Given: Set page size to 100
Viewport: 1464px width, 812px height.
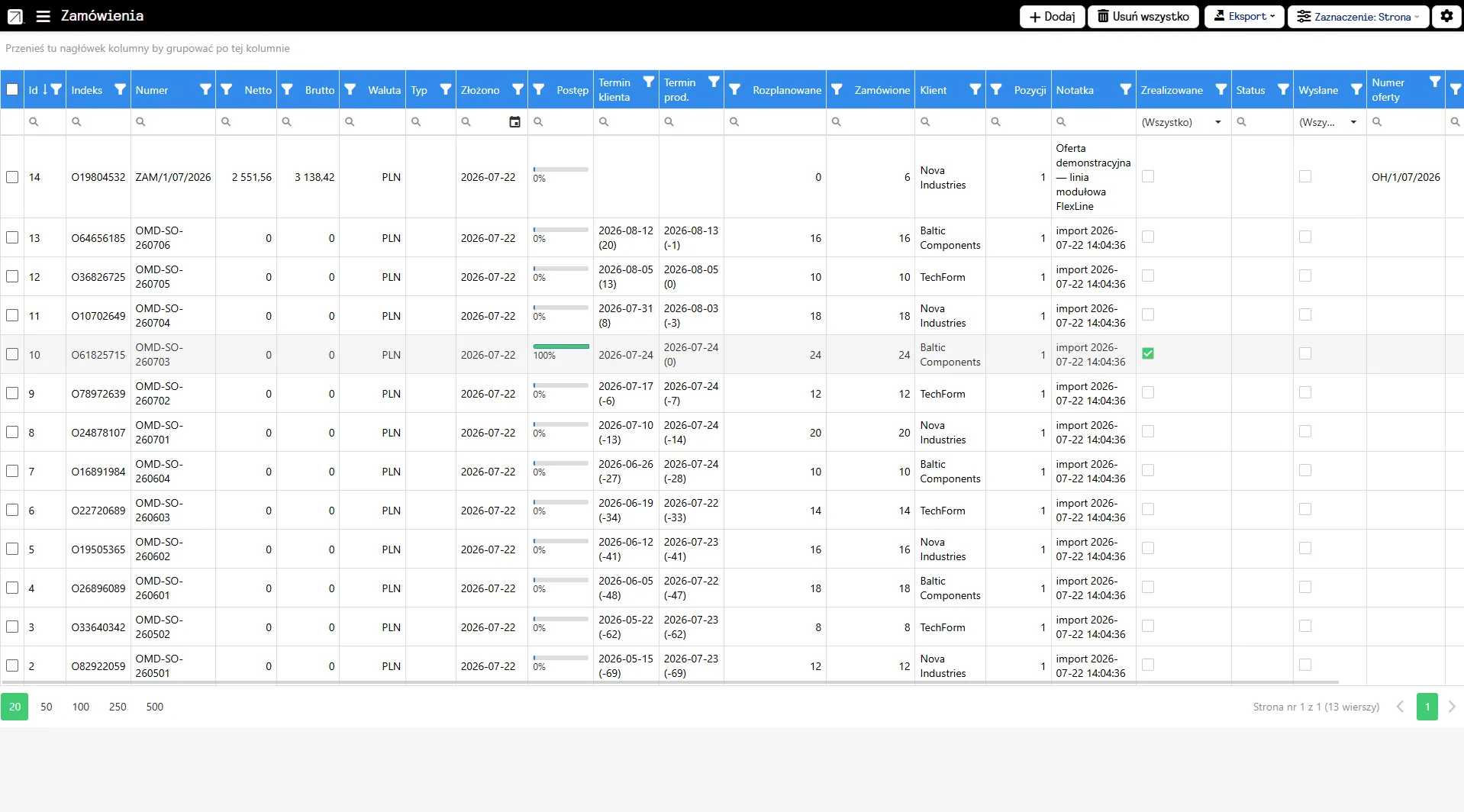Looking at the screenshot, I should coord(81,707).
